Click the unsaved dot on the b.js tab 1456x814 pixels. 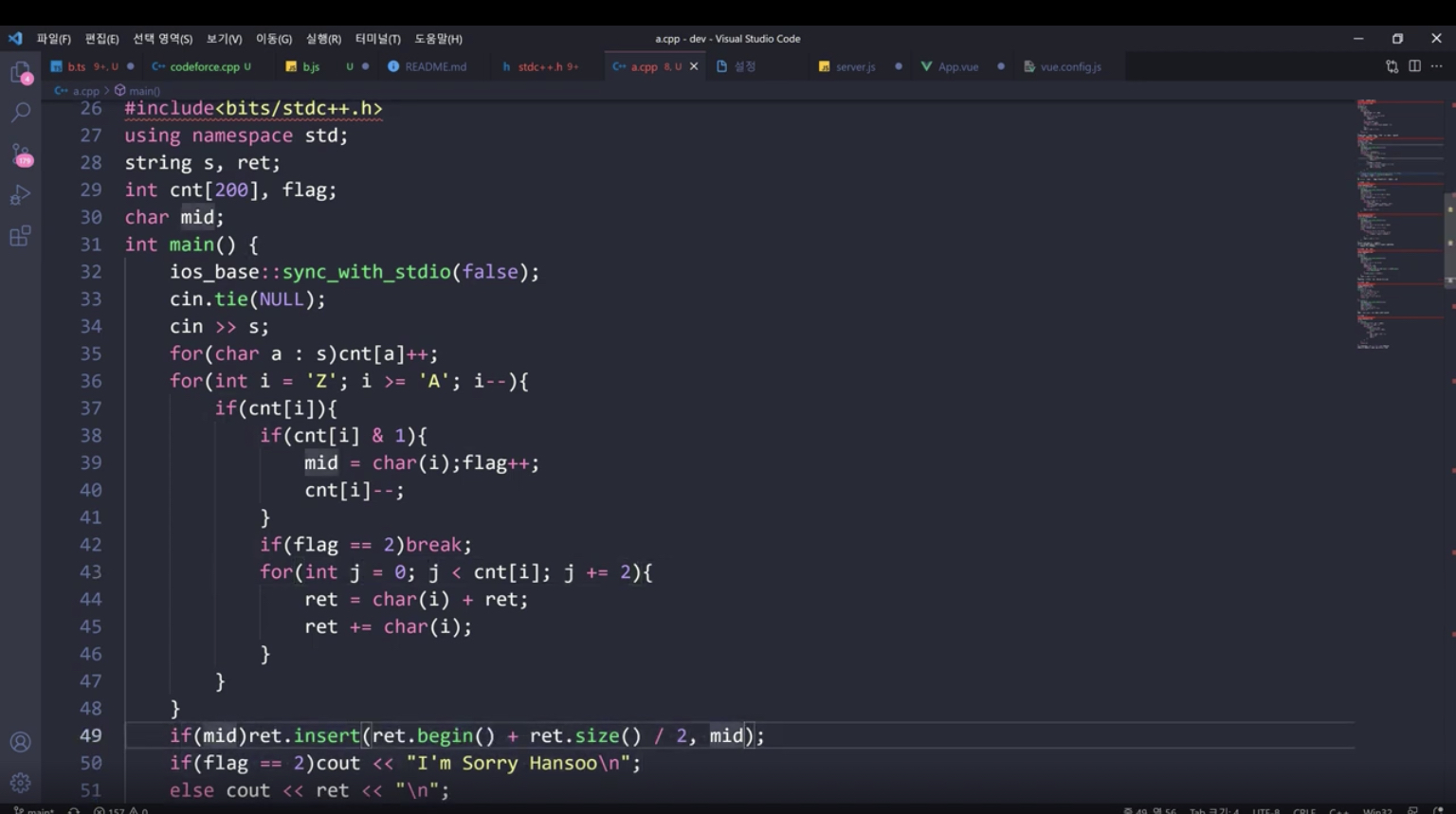pyautogui.click(x=365, y=66)
